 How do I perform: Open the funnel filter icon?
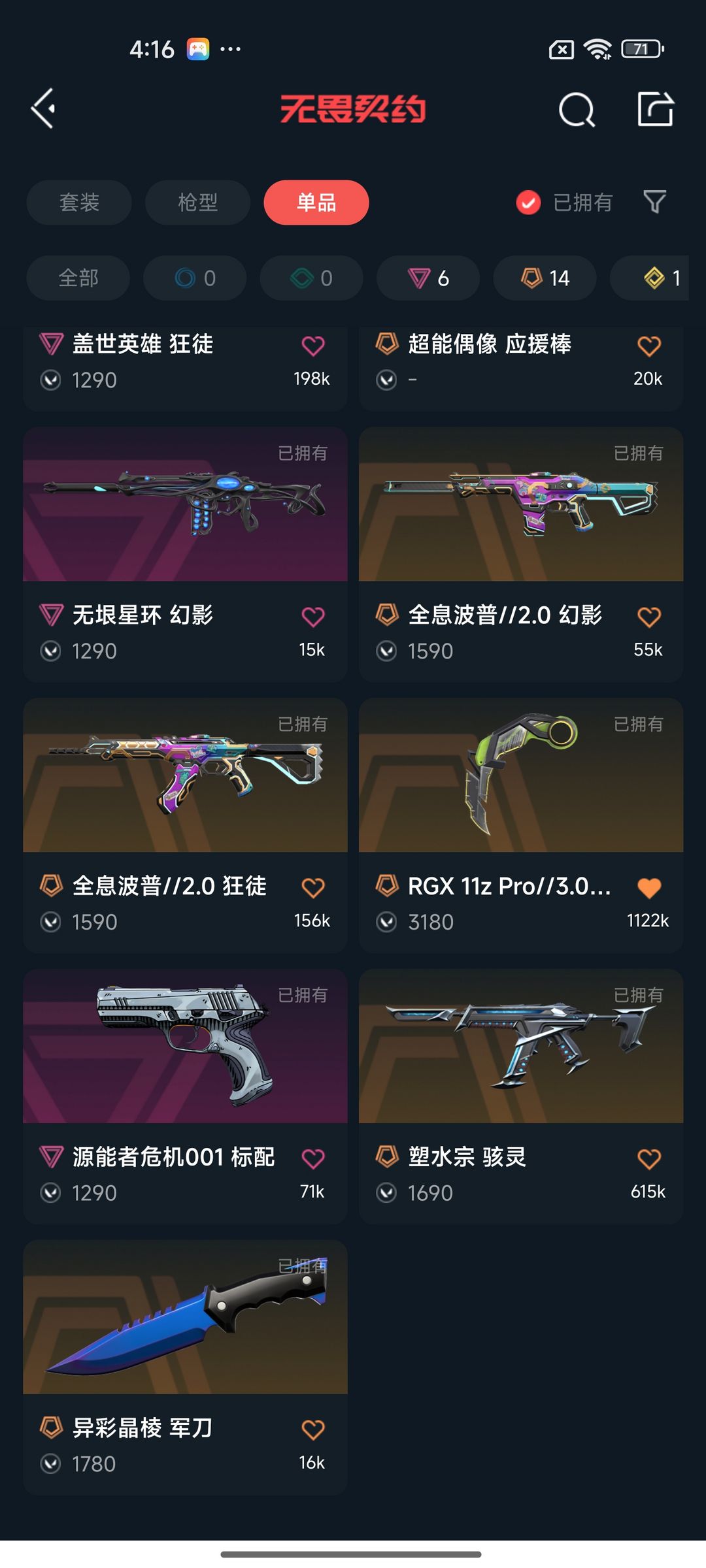pyautogui.click(x=654, y=202)
